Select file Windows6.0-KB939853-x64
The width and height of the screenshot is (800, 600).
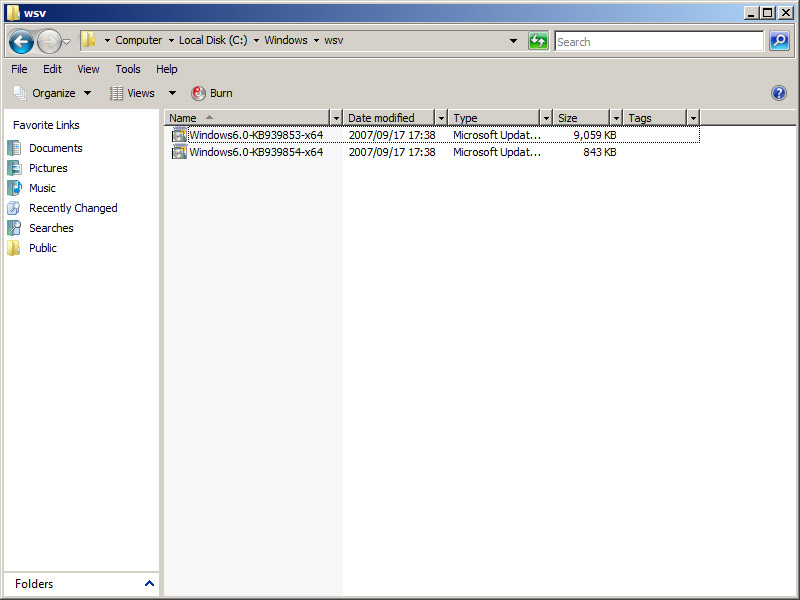point(256,135)
